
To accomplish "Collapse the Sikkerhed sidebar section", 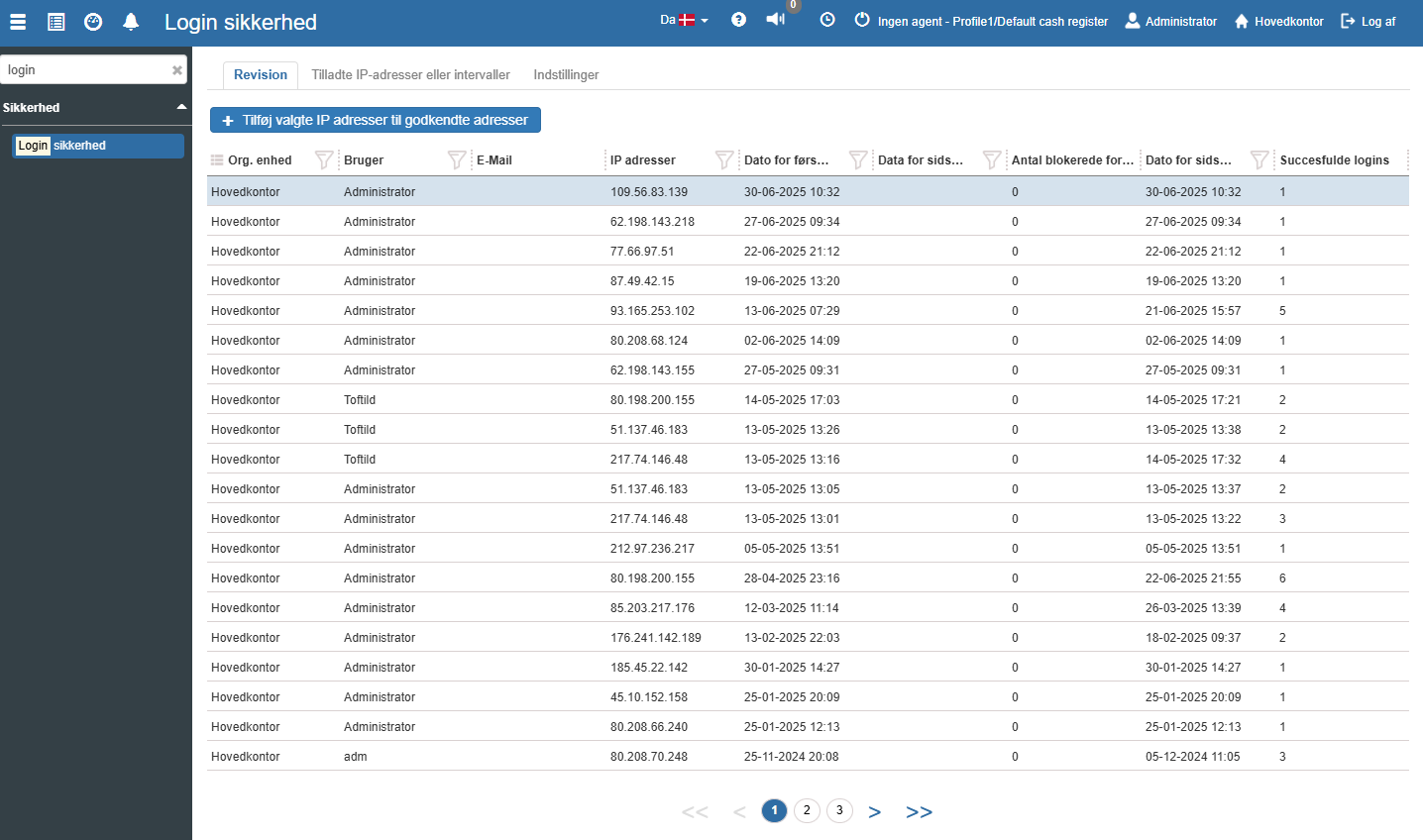I will coord(181,107).
